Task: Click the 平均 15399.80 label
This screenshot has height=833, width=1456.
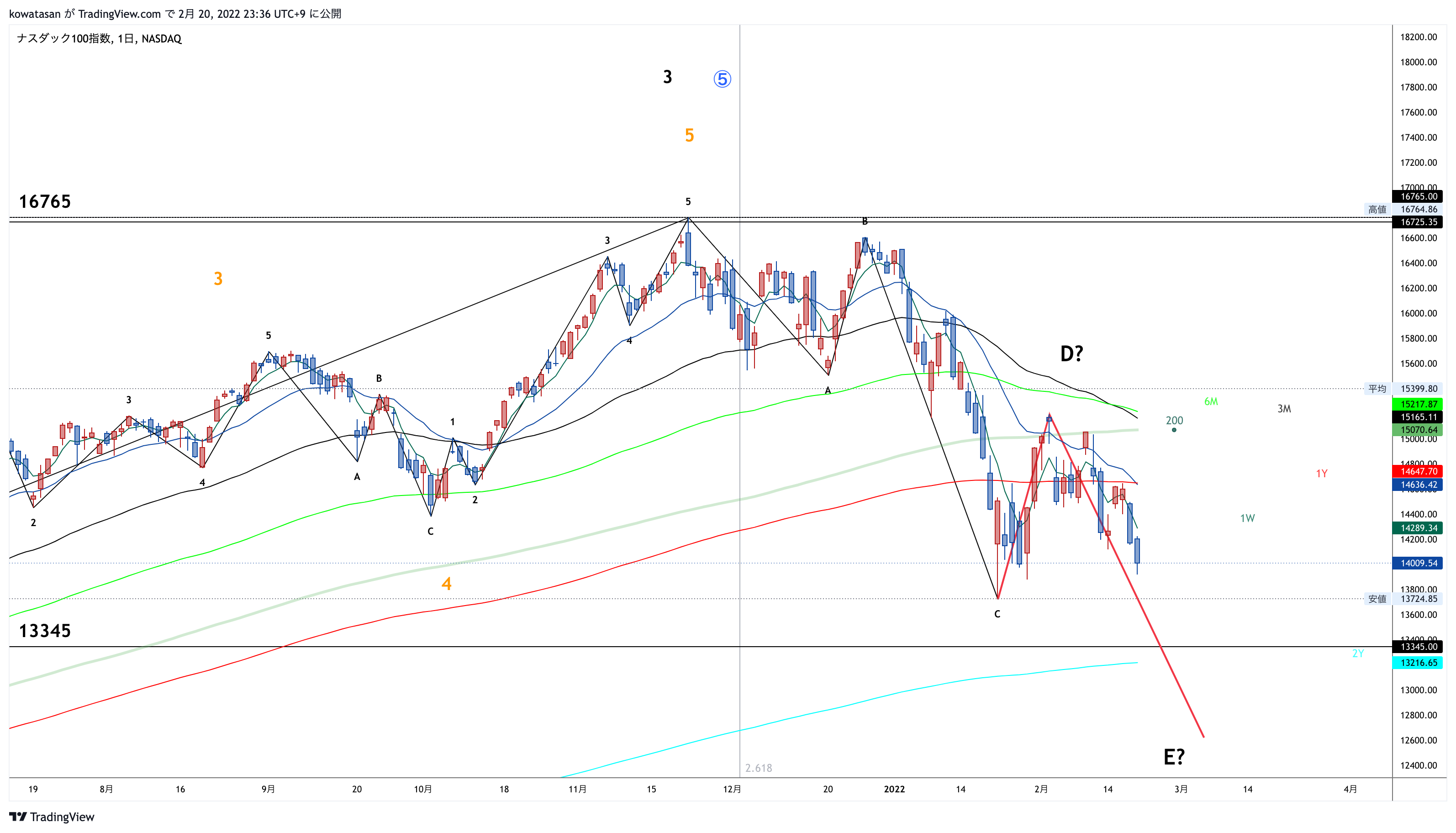Action: (x=1403, y=389)
